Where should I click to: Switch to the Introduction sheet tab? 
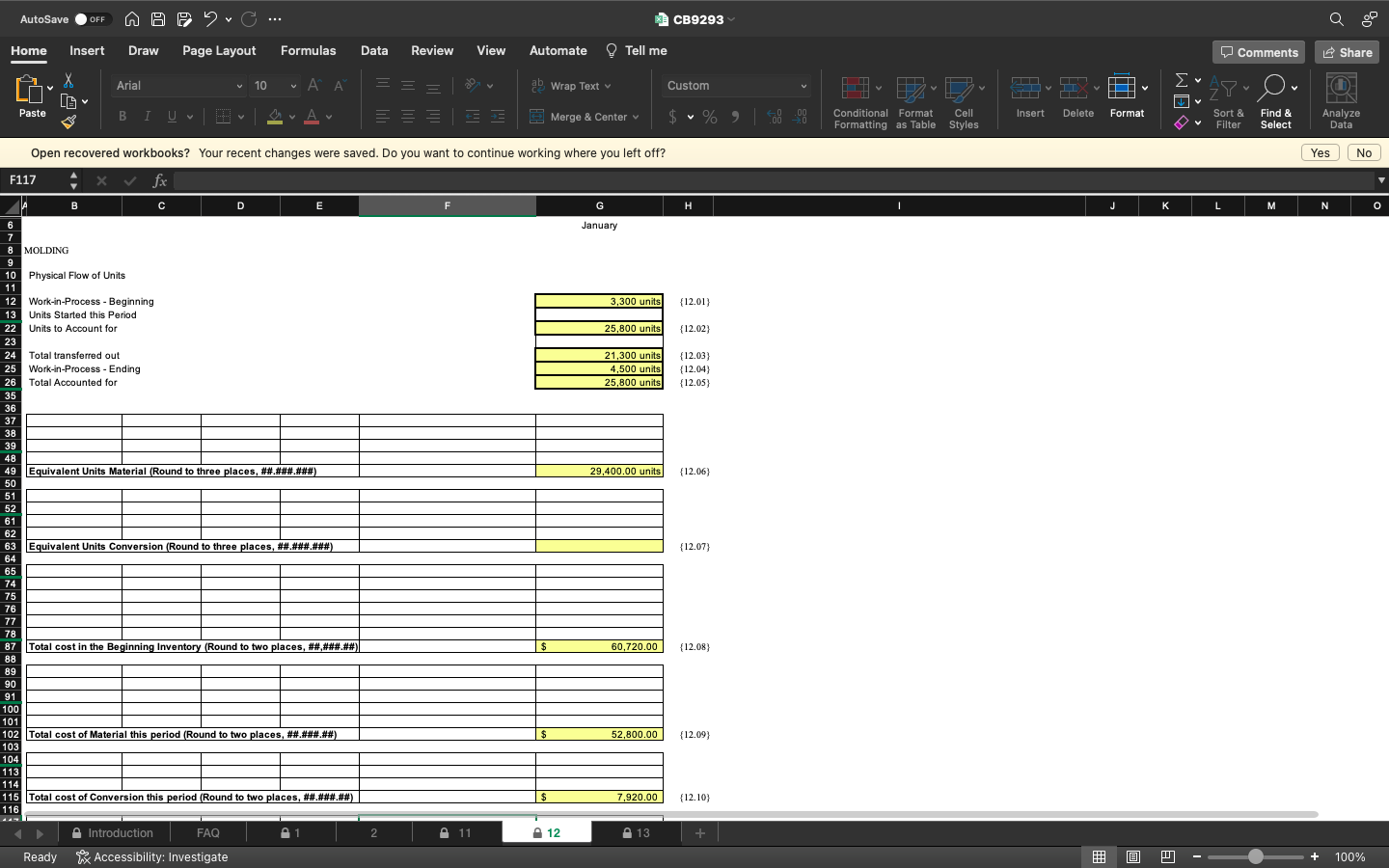click(x=113, y=832)
